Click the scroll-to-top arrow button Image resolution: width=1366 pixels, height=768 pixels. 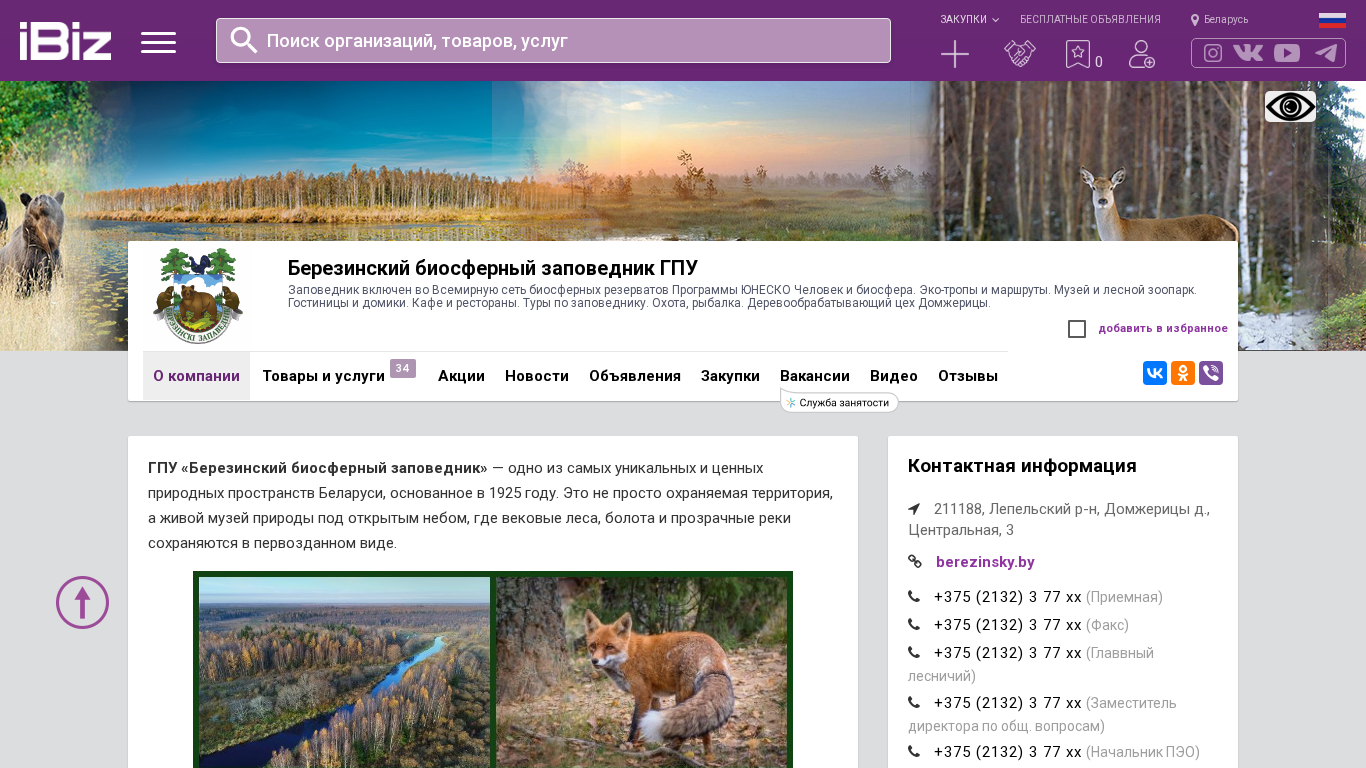82,602
